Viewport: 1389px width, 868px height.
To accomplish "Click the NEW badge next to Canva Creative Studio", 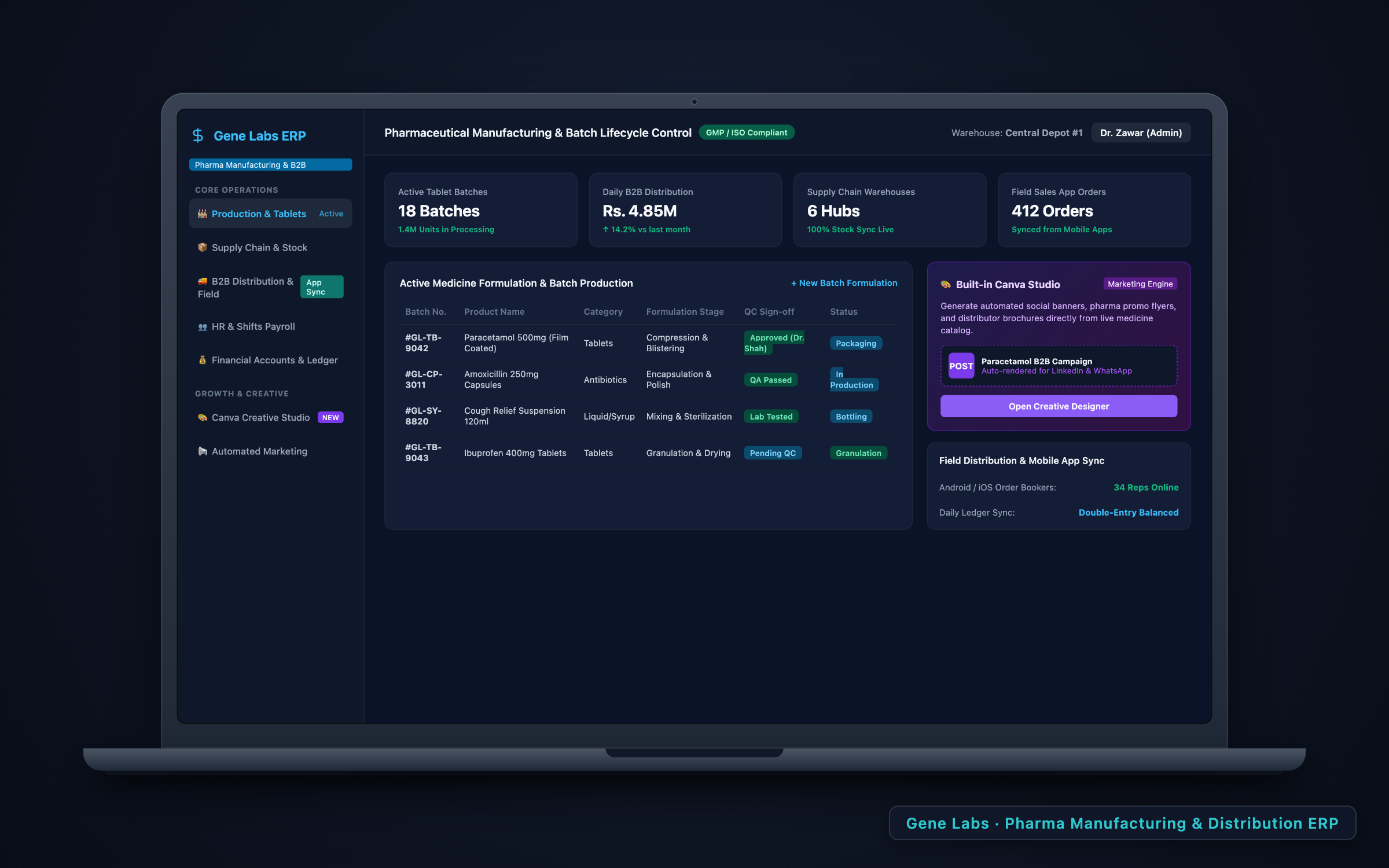I will (x=330, y=417).
